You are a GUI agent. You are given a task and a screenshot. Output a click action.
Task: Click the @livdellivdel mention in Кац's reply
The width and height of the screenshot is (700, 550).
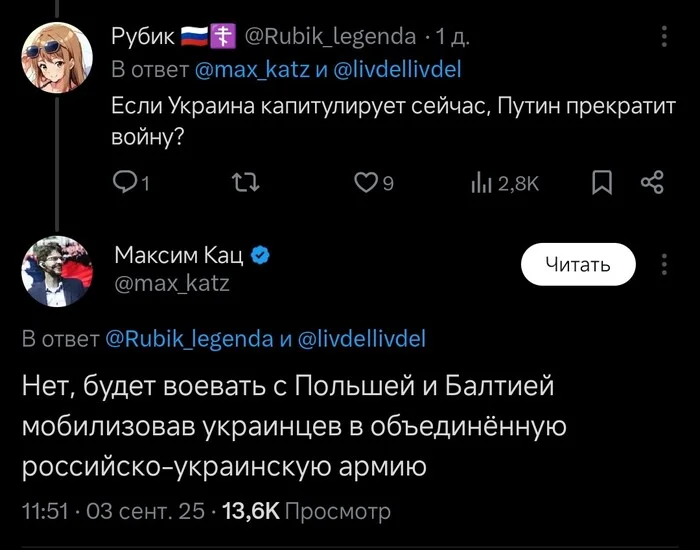pos(361,338)
